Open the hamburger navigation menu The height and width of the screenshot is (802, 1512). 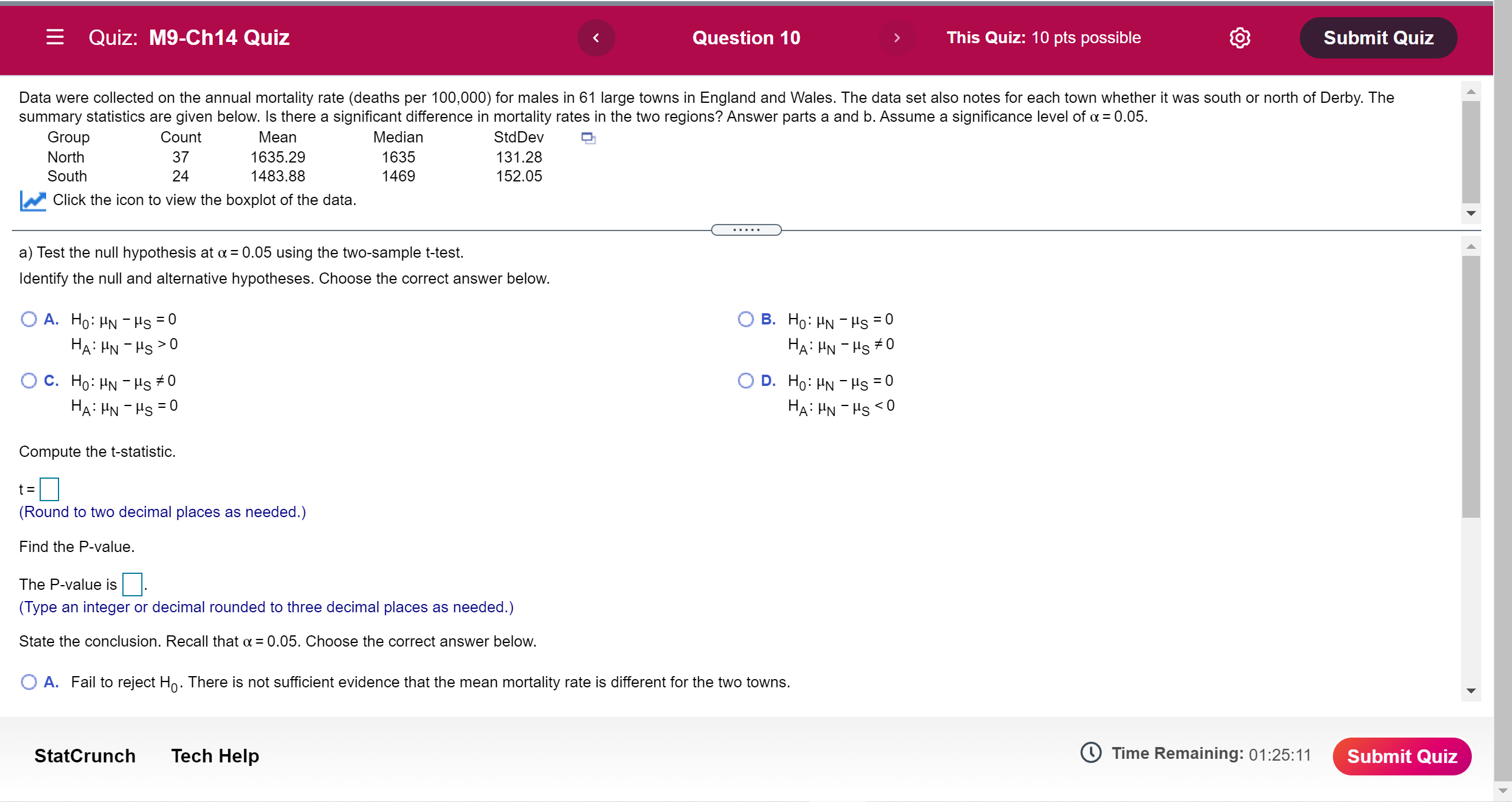tap(55, 37)
